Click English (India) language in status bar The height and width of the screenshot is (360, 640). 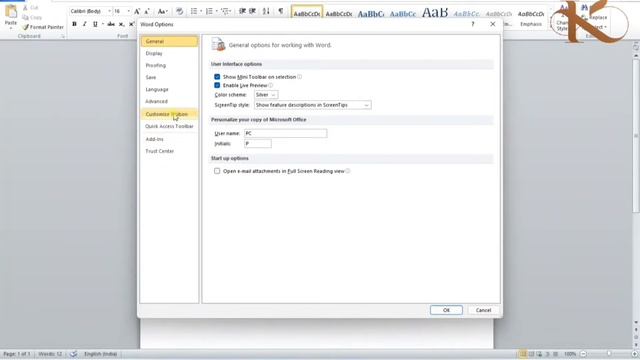coord(100,354)
